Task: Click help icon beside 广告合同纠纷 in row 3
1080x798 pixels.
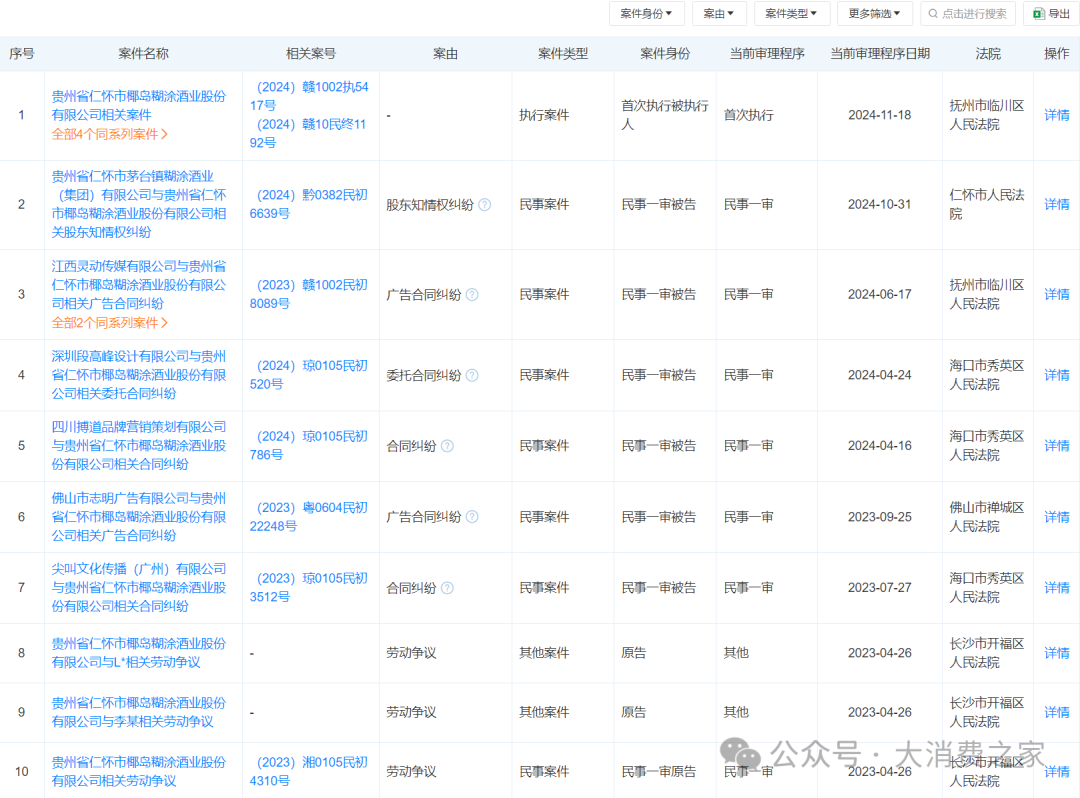Action: (x=472, y=295)
